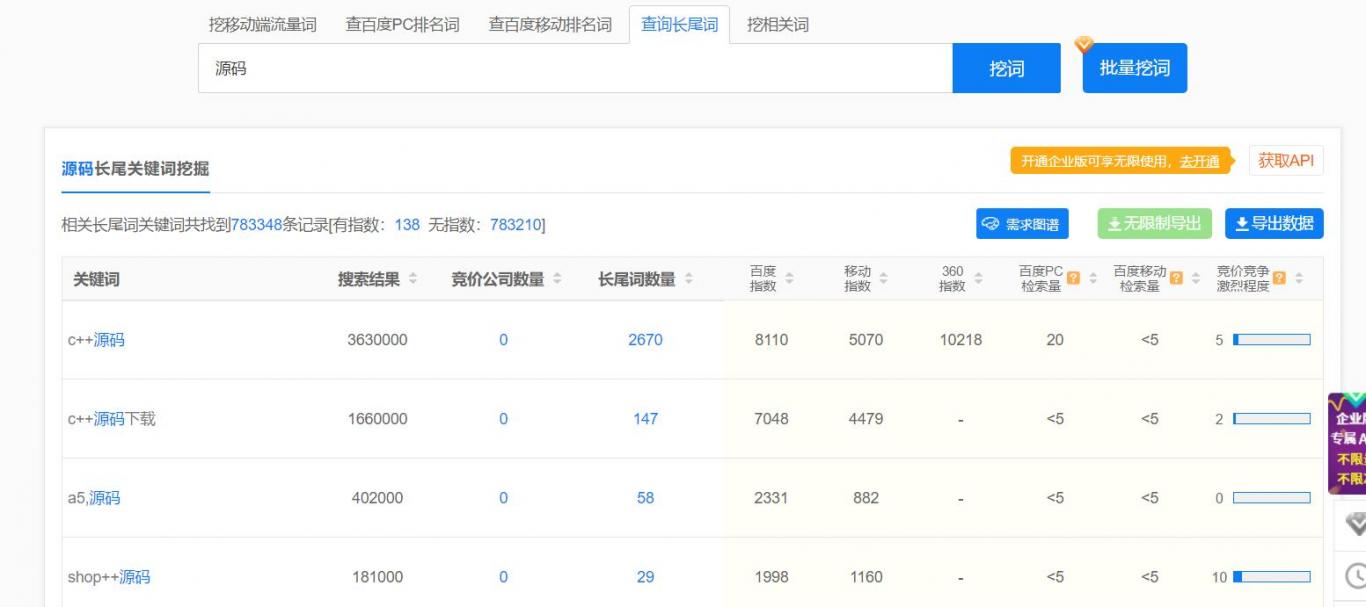
Task: Click the 批量挖词 button
Action: pyautogui.click(x=1135, y=68)
